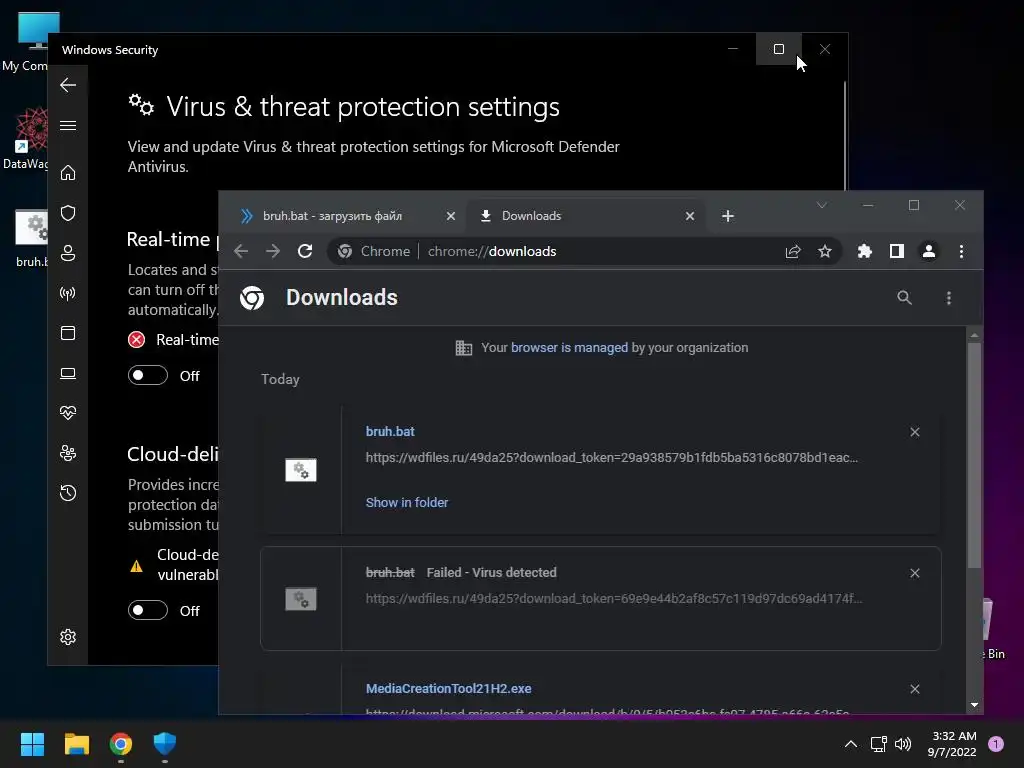Screen dimensions: 1024x768
Task: Open Chrome side panel
Action: [x=897, y=251]
